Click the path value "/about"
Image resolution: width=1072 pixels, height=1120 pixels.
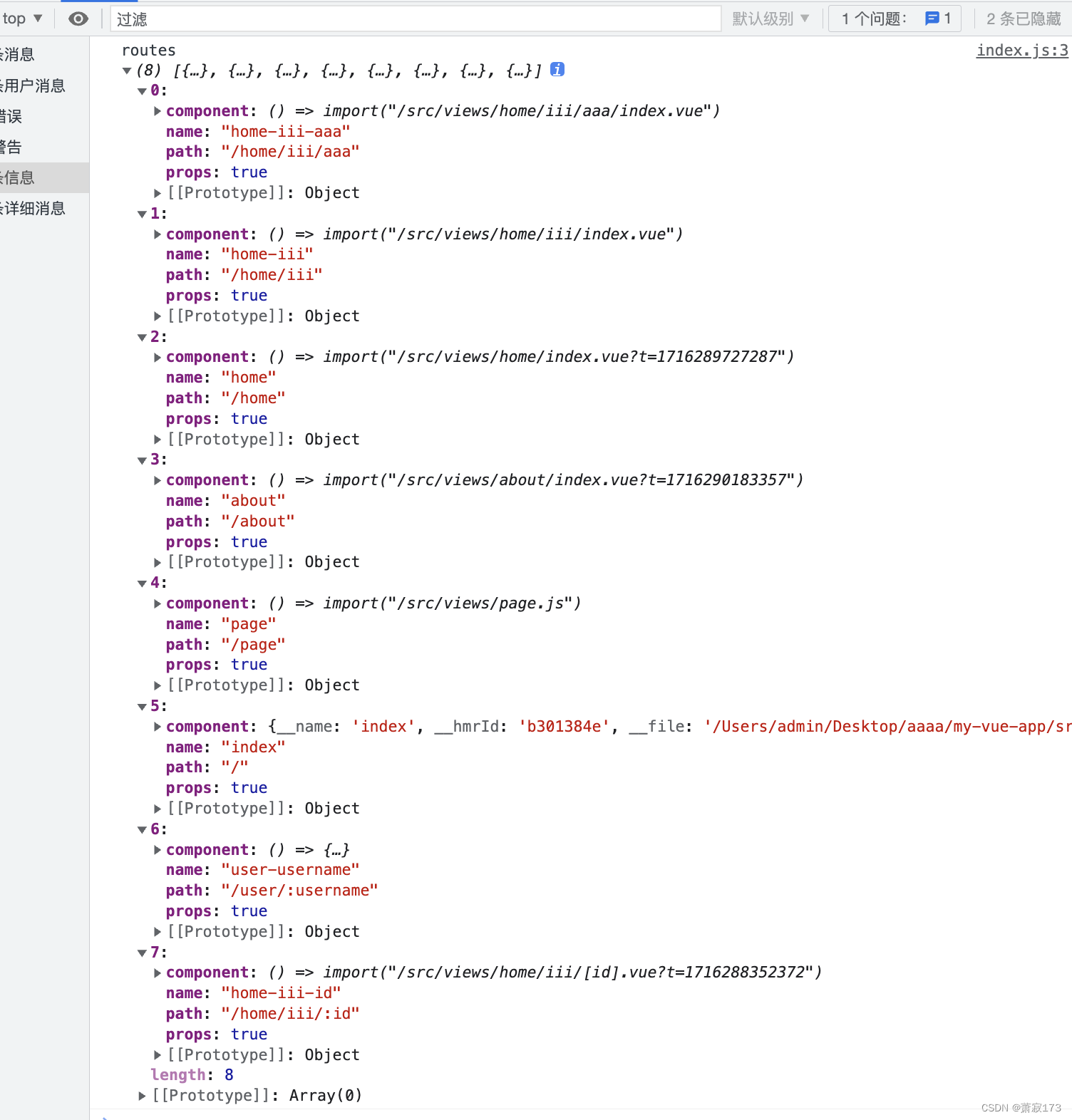coord(258,522)
